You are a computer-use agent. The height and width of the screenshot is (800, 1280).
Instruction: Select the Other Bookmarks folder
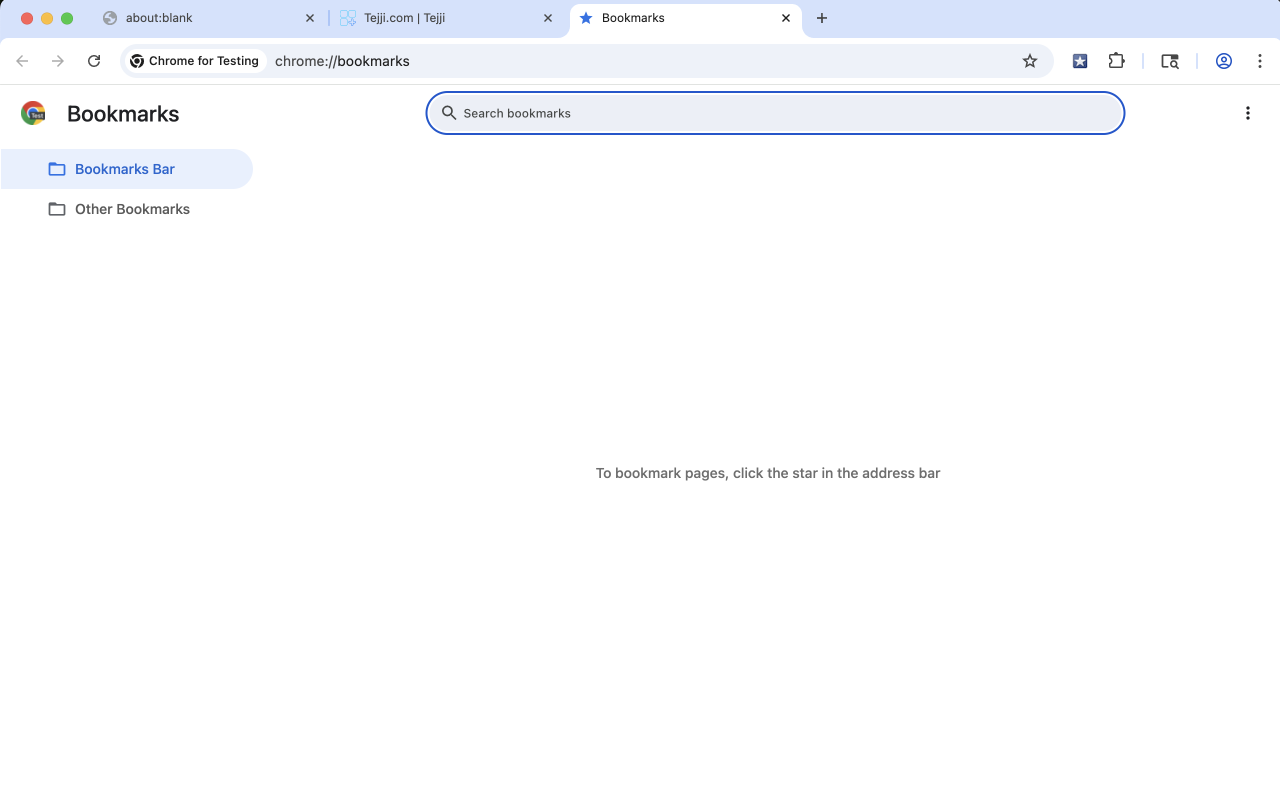[x=131, y=209]
